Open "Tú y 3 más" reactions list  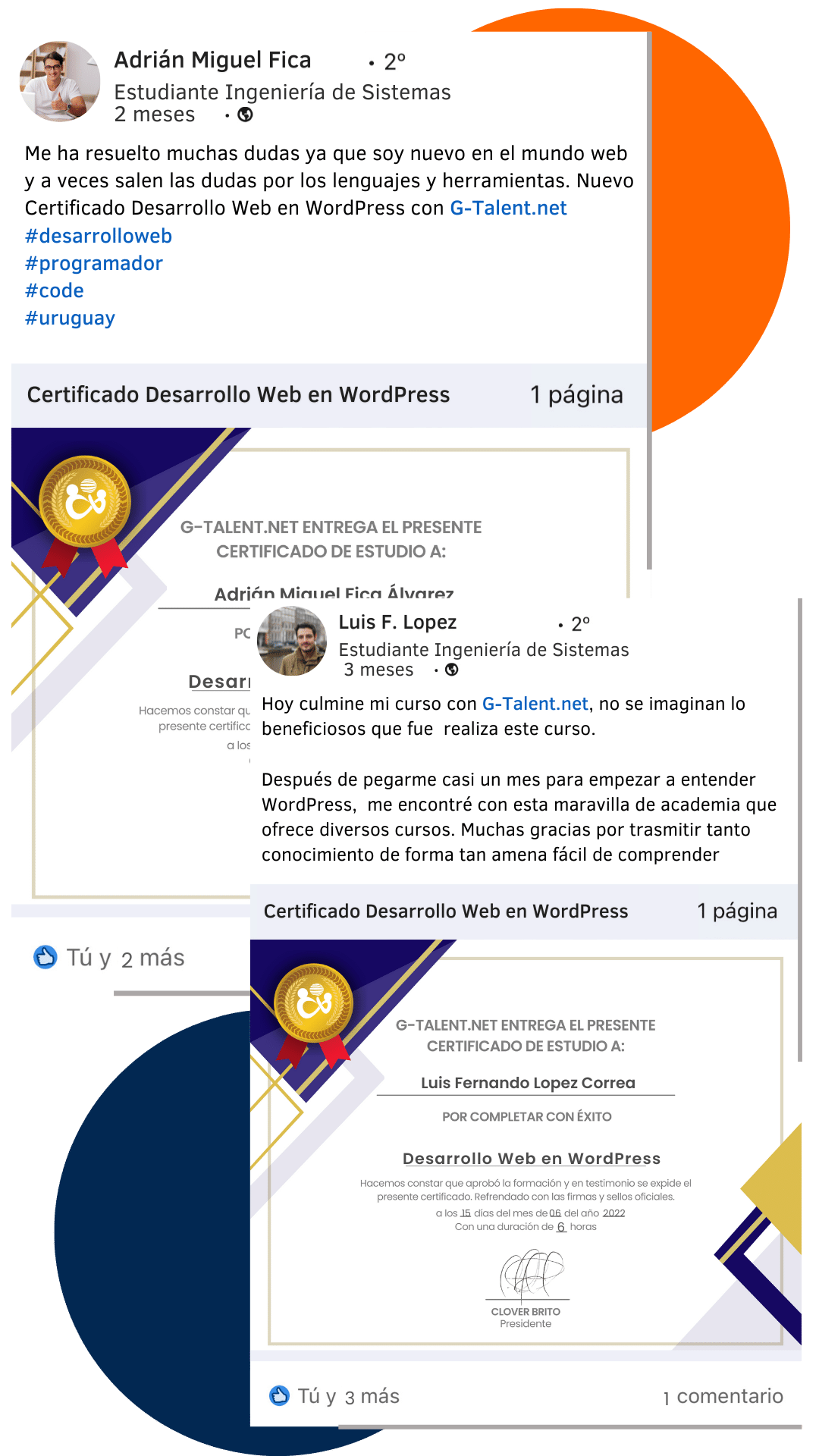point(348,1396)
